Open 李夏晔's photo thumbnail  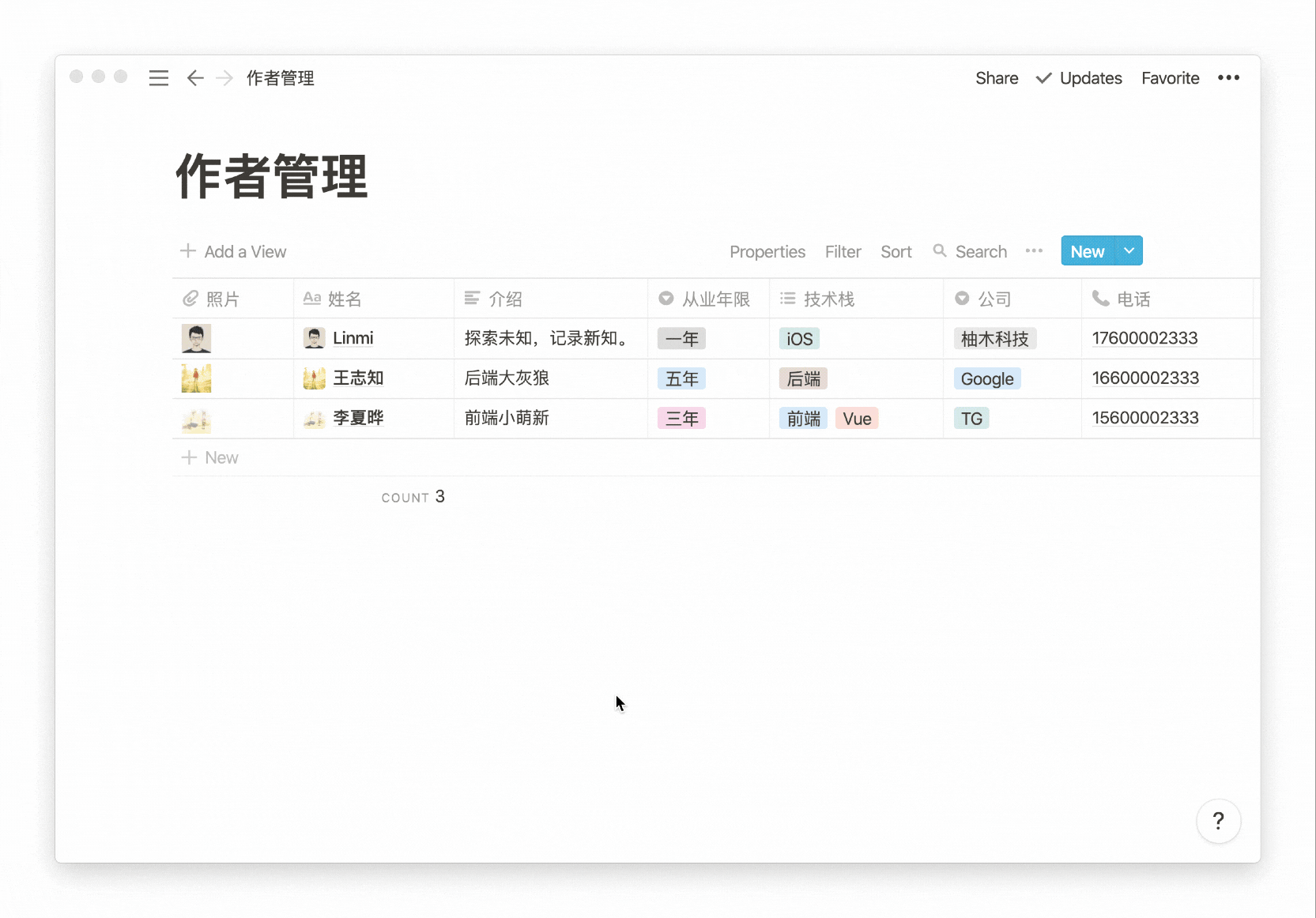(196, 419)
